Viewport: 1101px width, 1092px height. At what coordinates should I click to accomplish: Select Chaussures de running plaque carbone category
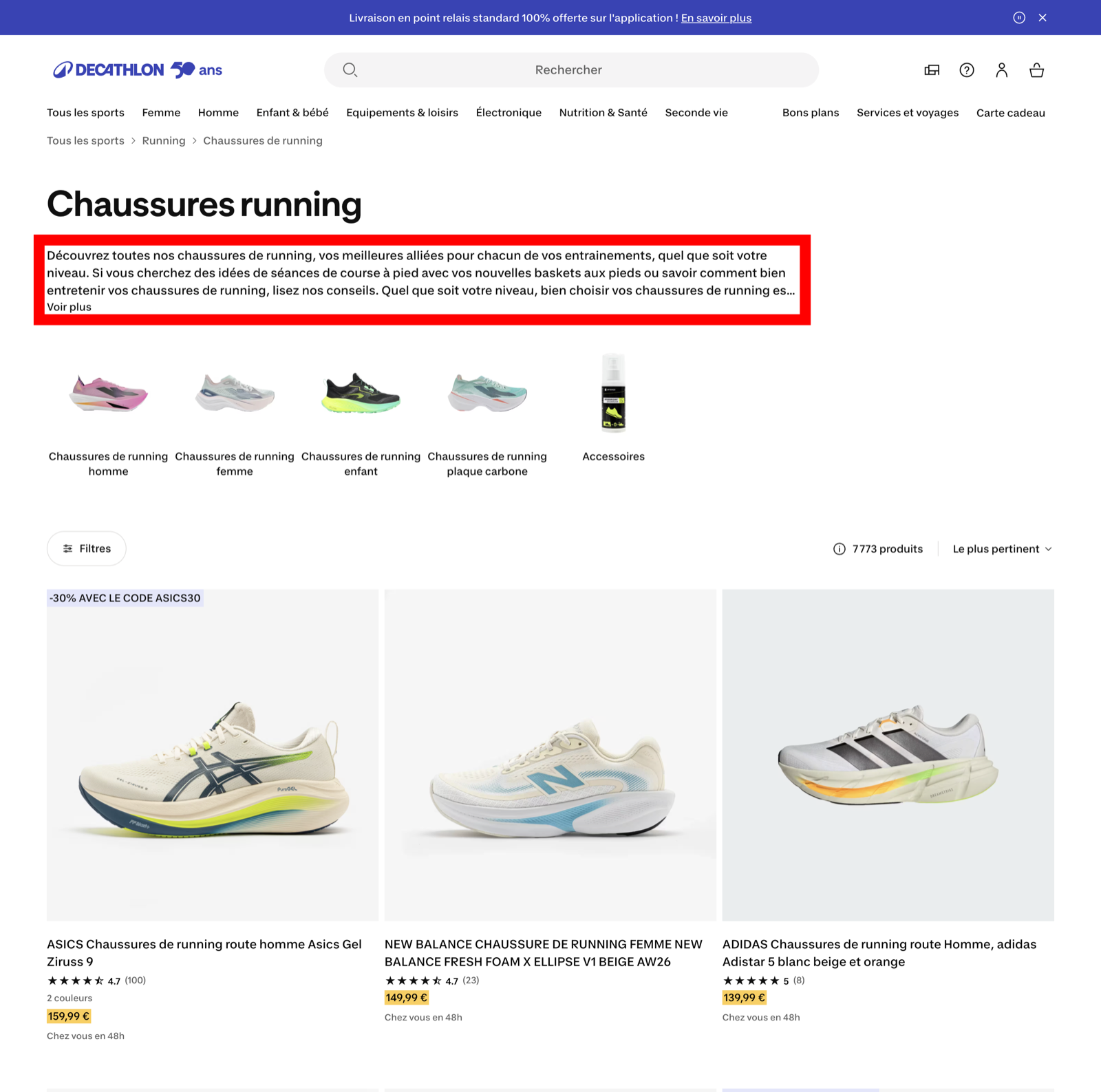click(487, 415)
